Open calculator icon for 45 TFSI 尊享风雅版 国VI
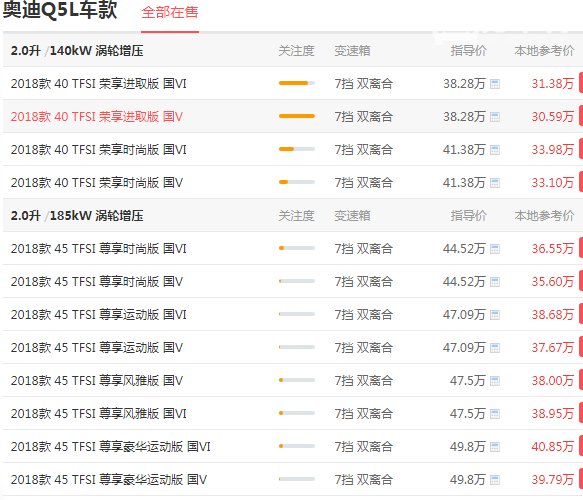Viewport: 583px width, 500px height. pos(495,414)
